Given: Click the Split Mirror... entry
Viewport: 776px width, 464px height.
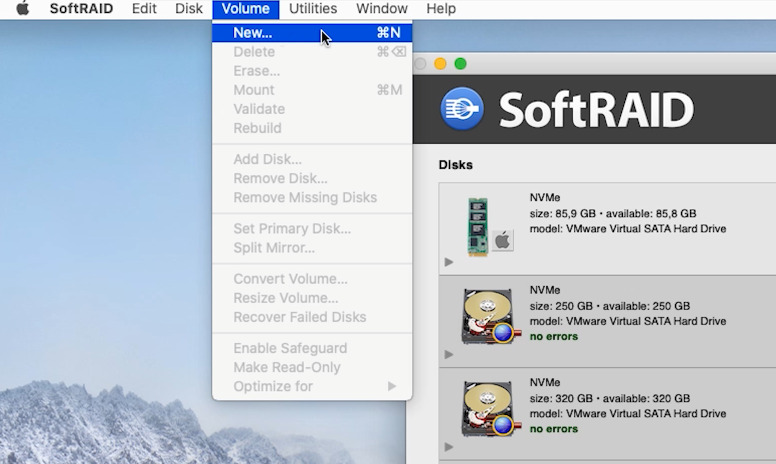Looking at the screenshot, I should click(x=312, y=247).
